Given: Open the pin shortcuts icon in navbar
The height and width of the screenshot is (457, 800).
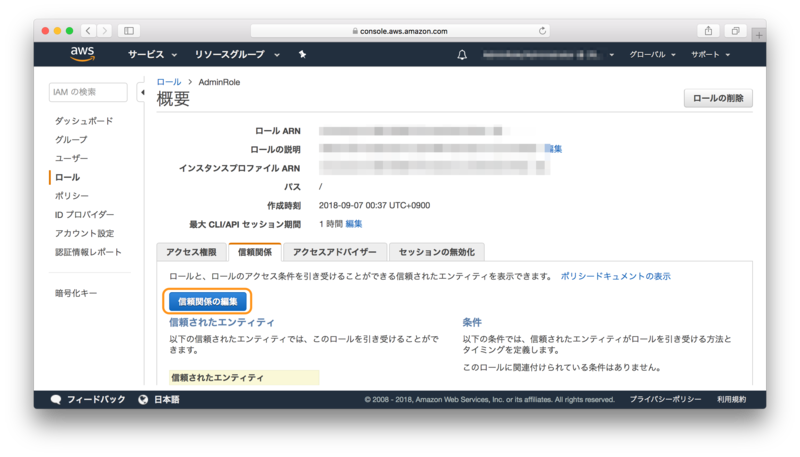Looking at the screenshot, I should pos(302,54).
